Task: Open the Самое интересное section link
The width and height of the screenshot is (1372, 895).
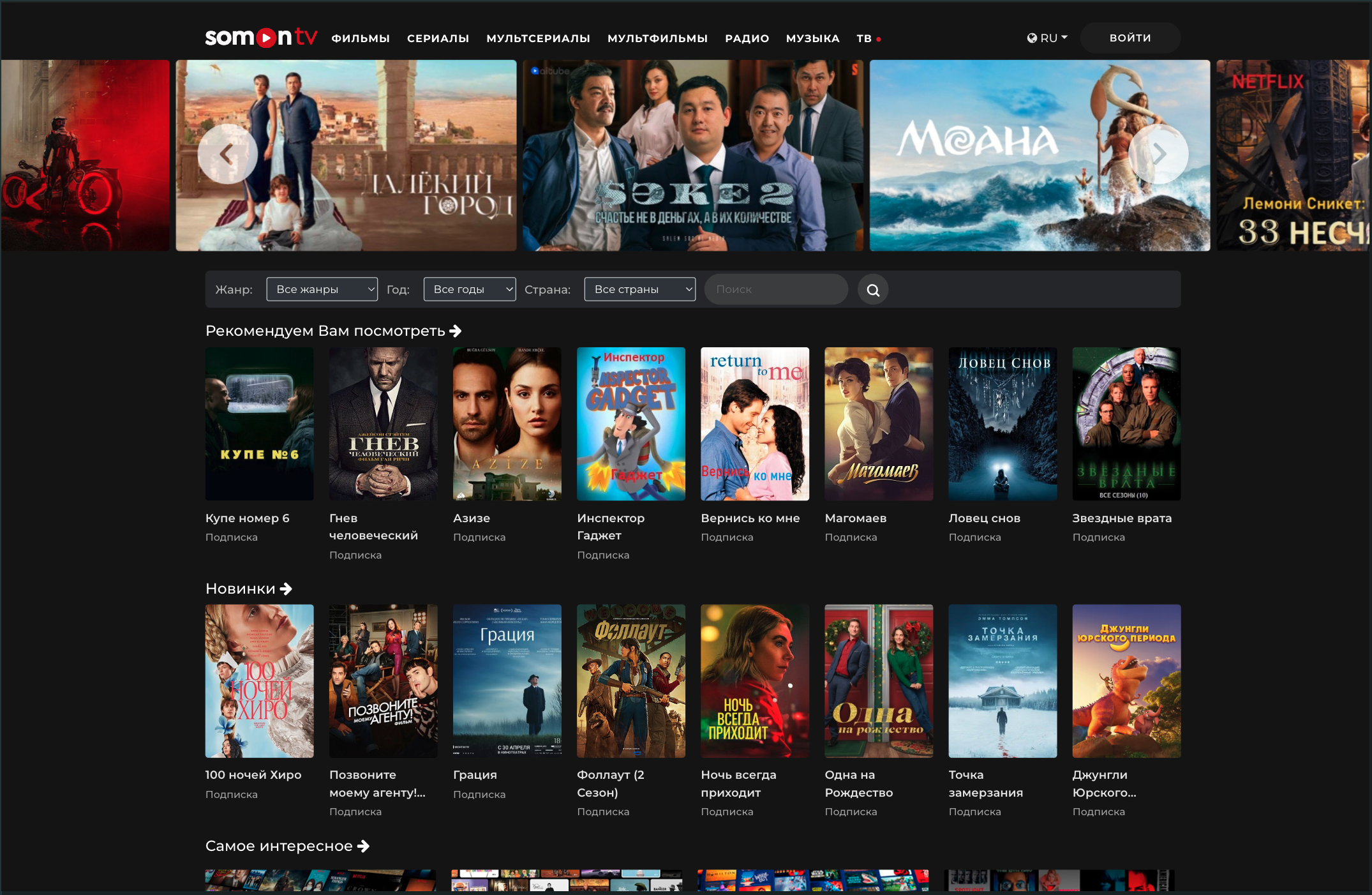Action: tap(288, 846)
